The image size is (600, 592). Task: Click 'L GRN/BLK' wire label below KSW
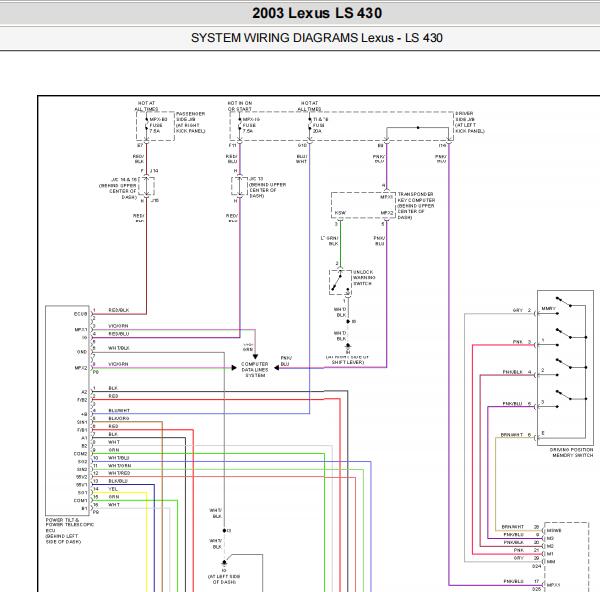click(330, 241)
